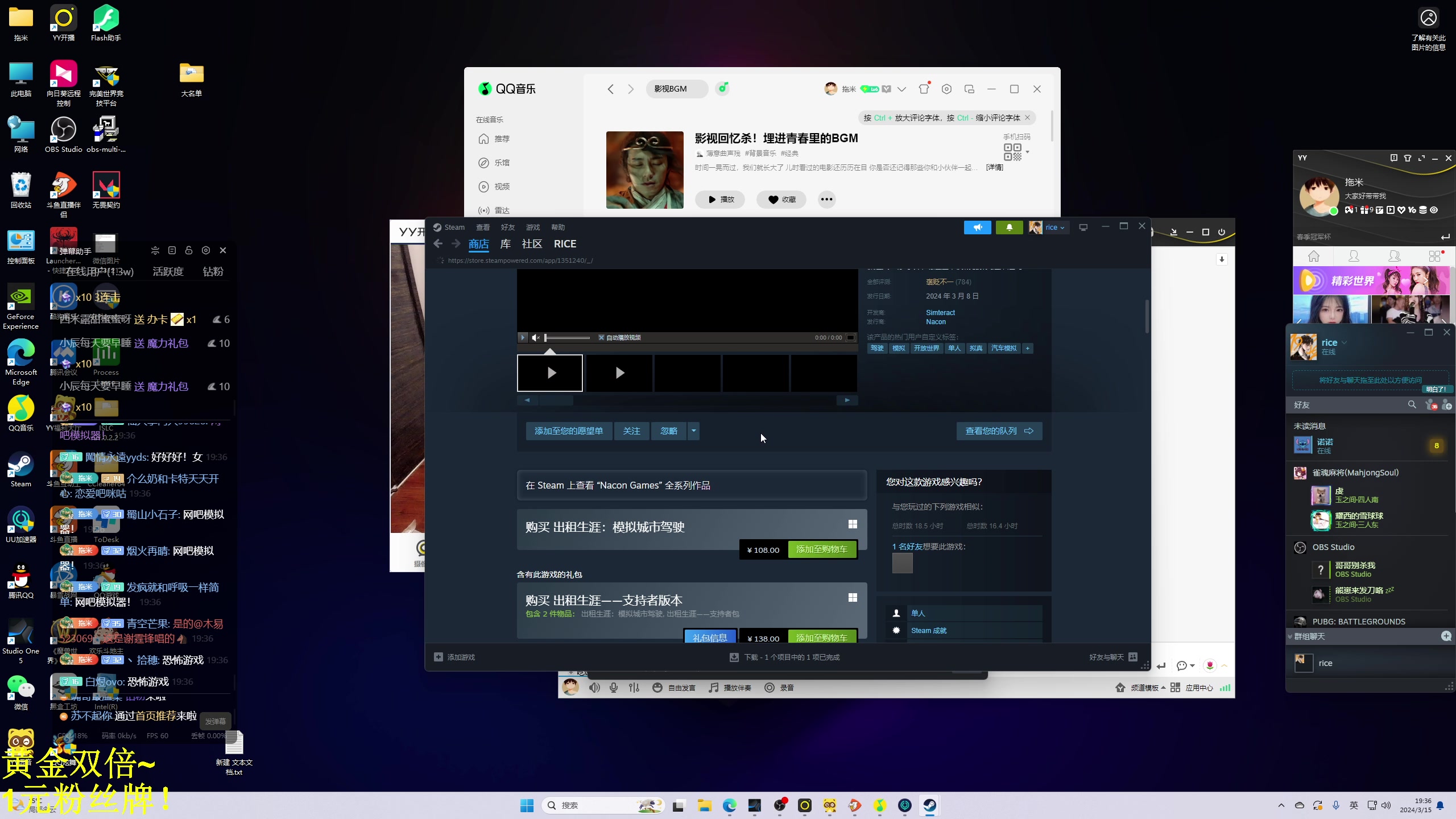
Task: Switch QQ Music to mini player mode
Action: (969, 89)
